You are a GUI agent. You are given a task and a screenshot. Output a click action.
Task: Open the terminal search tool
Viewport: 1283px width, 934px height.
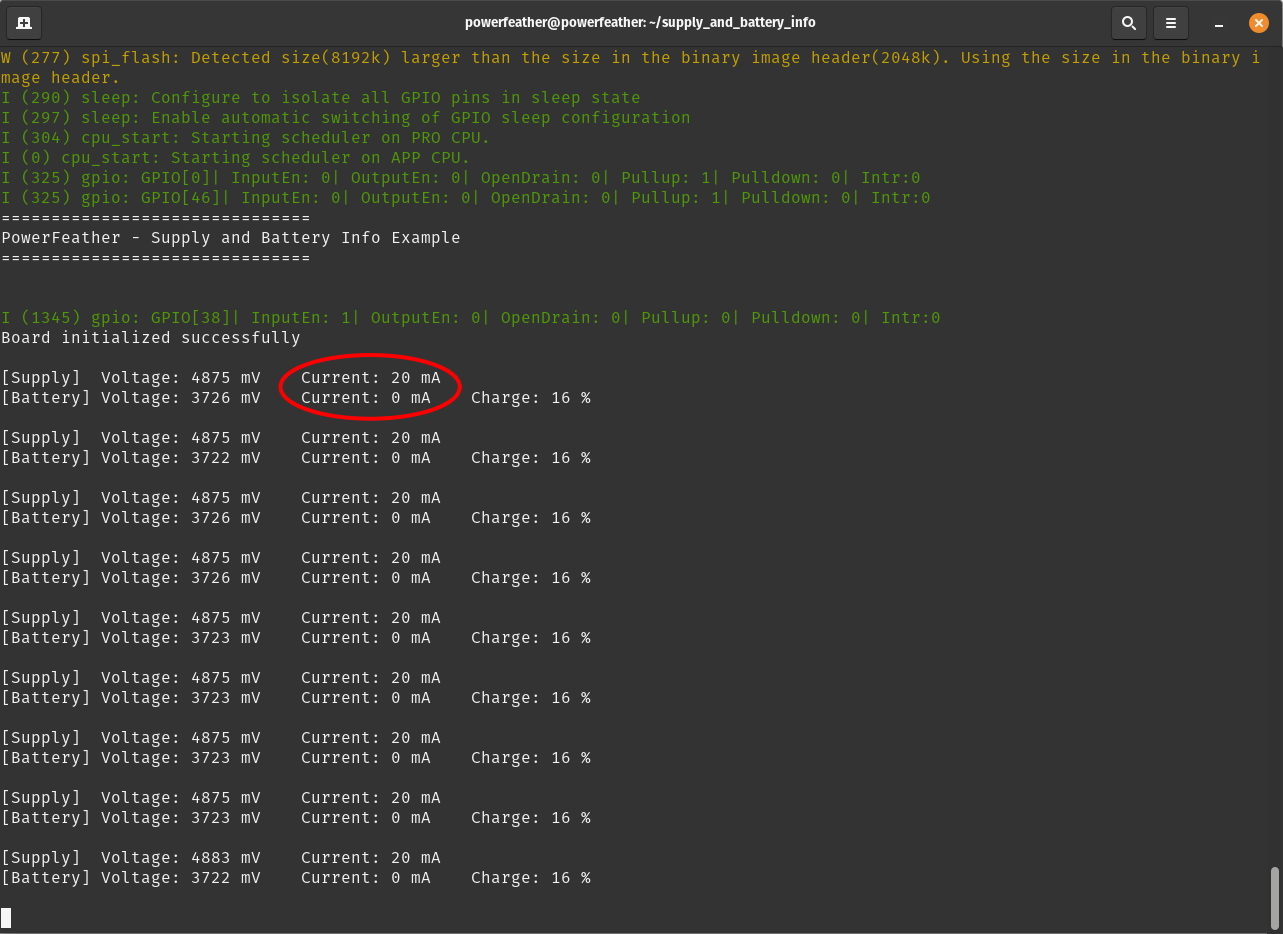tap(1128, 22)
